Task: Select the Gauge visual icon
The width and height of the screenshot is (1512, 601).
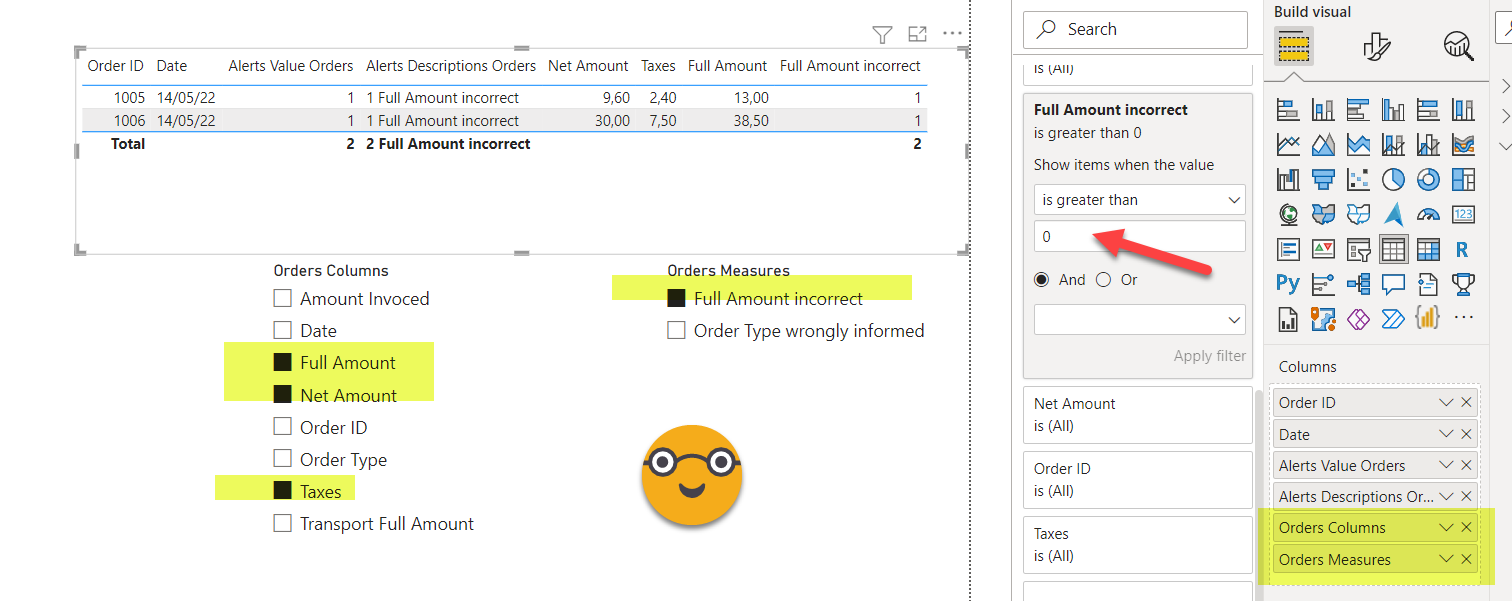Action: click(1428, 214)
